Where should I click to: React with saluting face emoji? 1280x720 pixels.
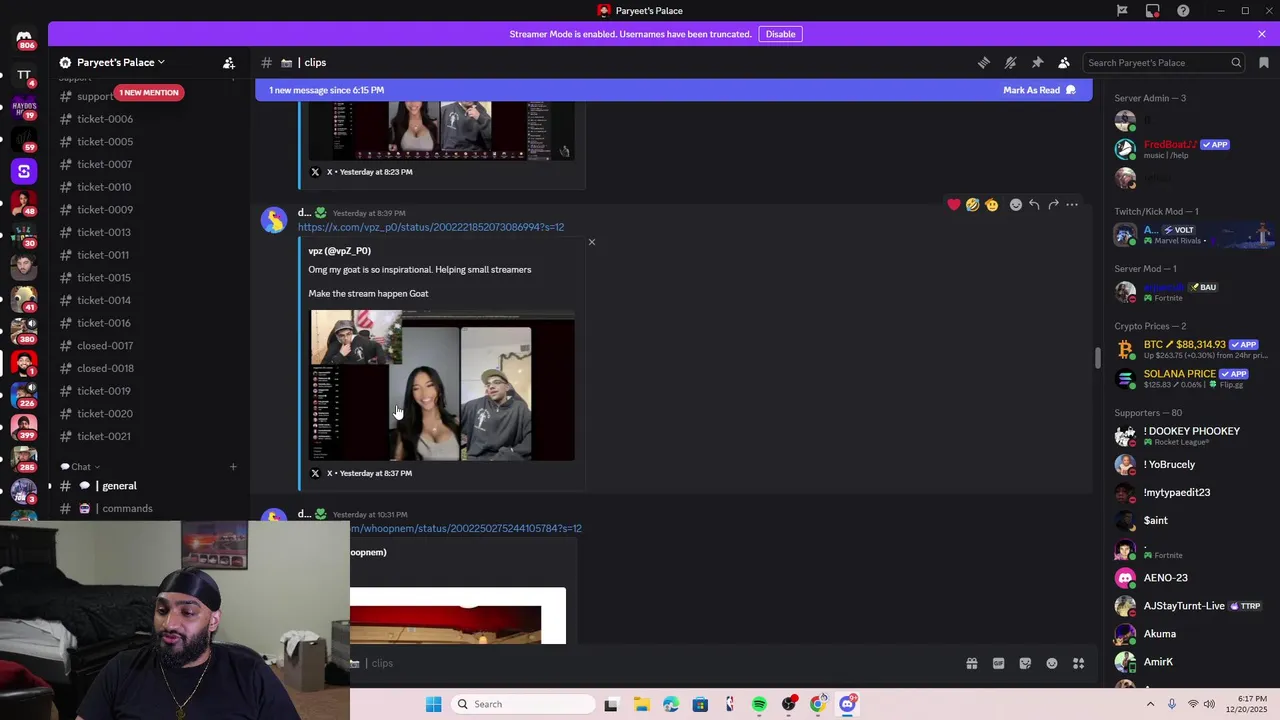[x=991, y=205]
